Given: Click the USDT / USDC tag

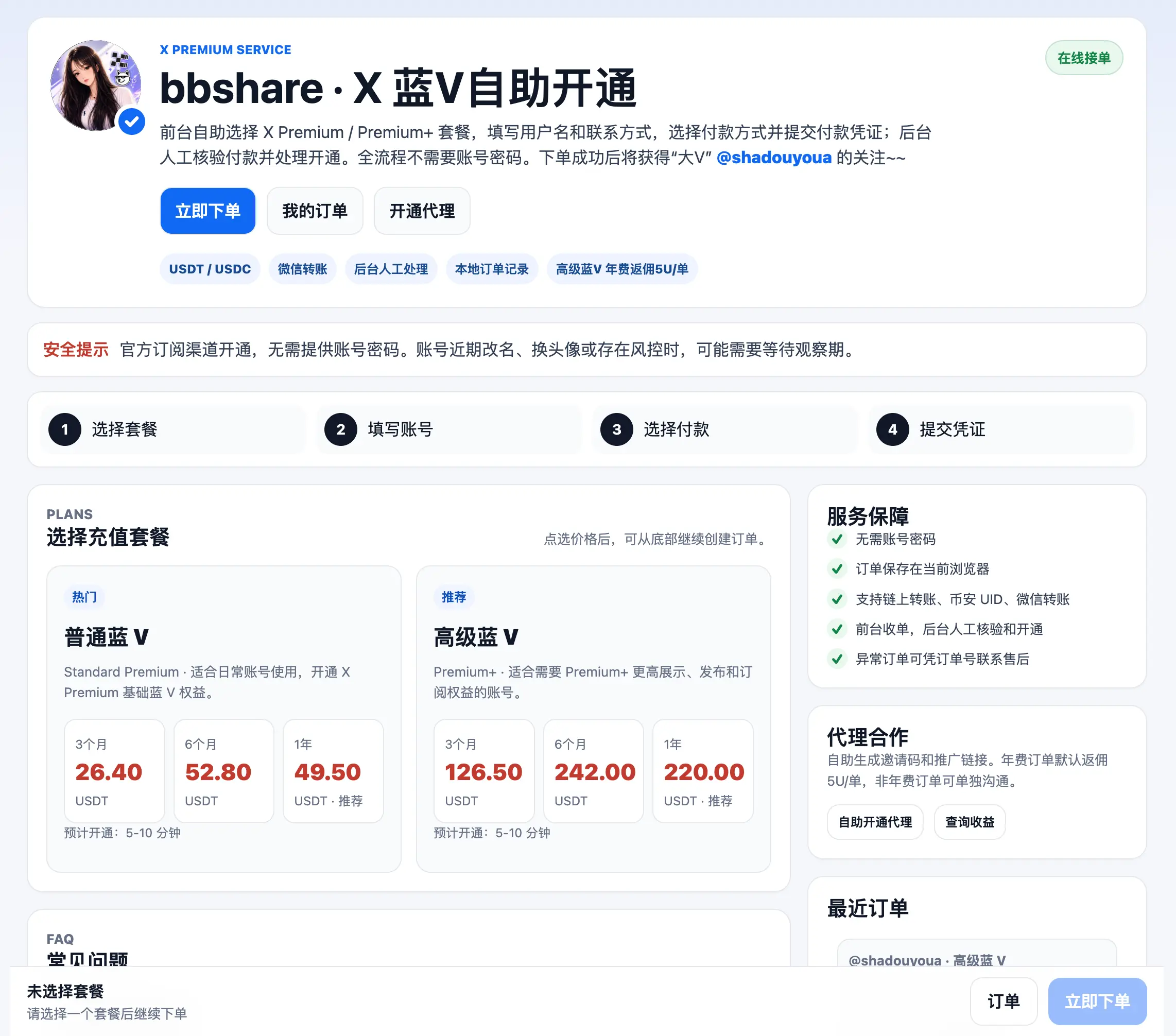Looking at the screenshot, I should point(210,269).
